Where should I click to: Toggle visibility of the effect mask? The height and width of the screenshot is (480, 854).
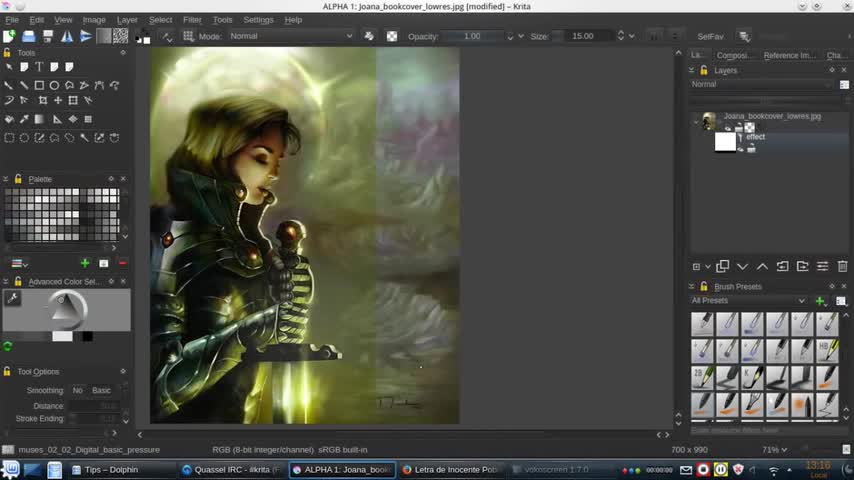[x=740, y=149]
